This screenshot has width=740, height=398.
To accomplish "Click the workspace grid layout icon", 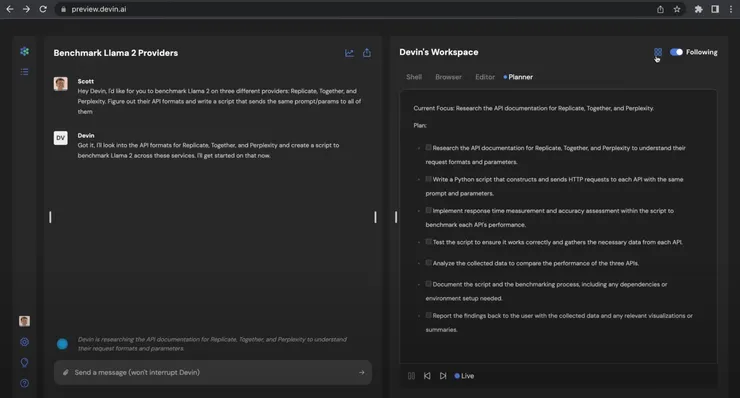I will (657, 52).
